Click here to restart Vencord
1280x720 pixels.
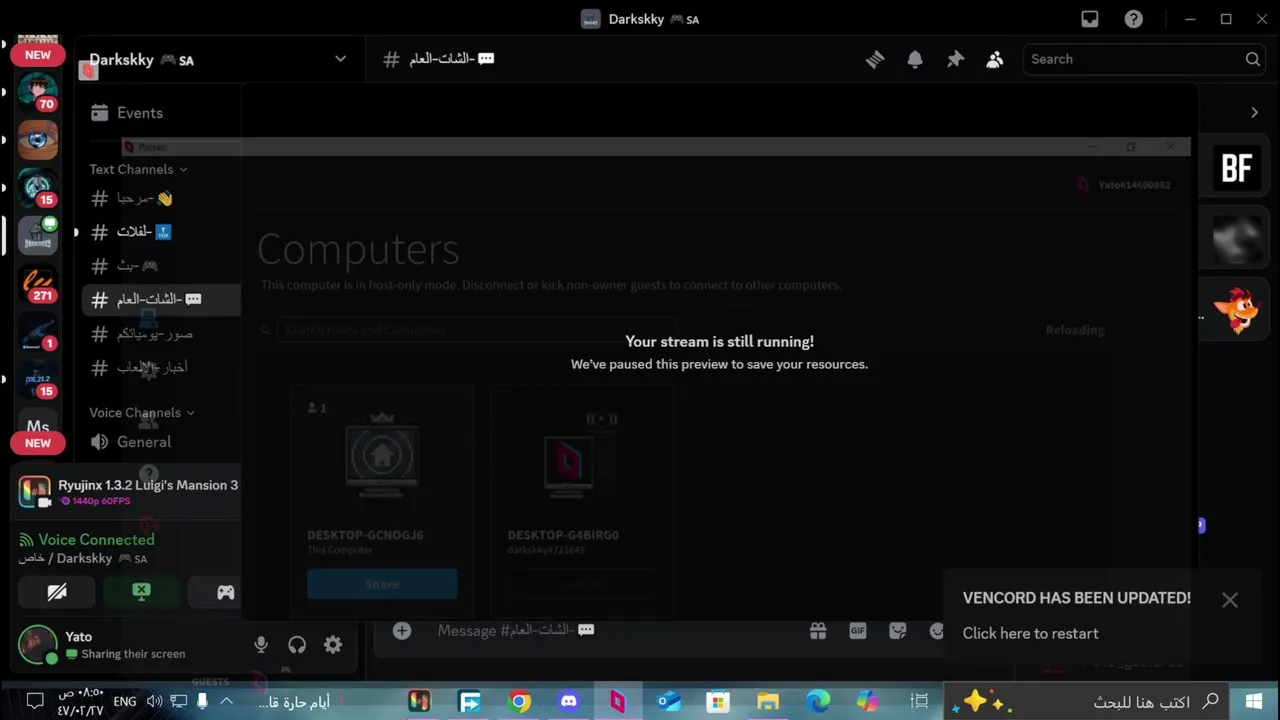1030,633
